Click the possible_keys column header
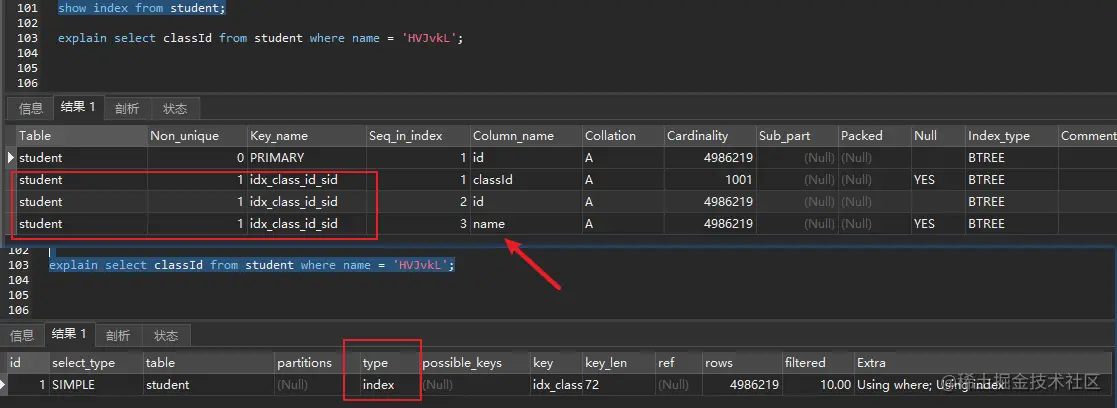The image size is (1117, 408). pos(474,362)
